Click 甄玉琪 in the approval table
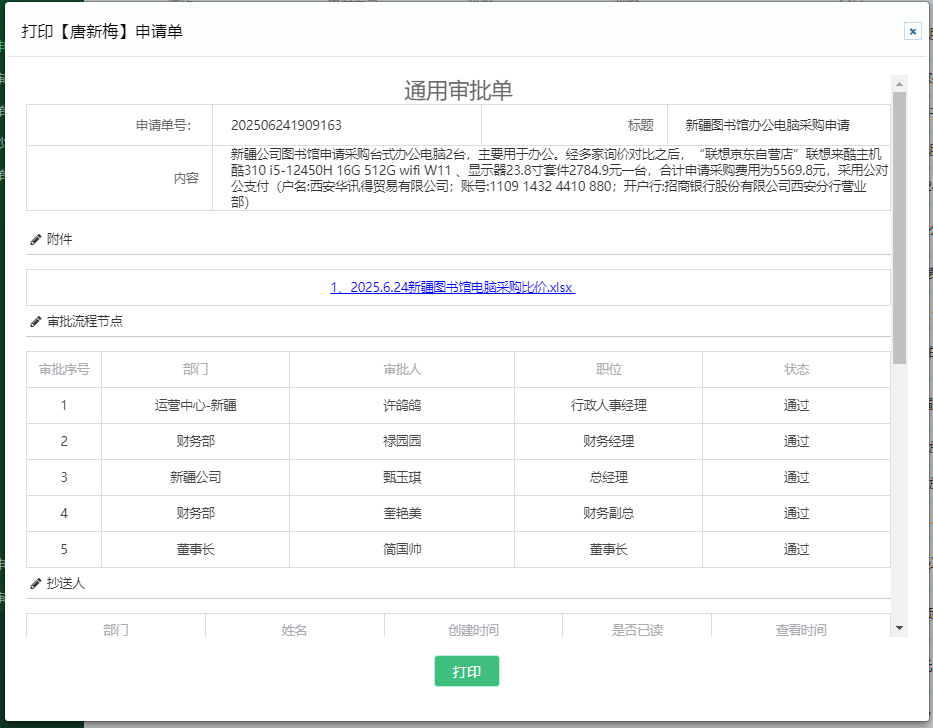Viewport: 933px width, 728px height. 402,477
